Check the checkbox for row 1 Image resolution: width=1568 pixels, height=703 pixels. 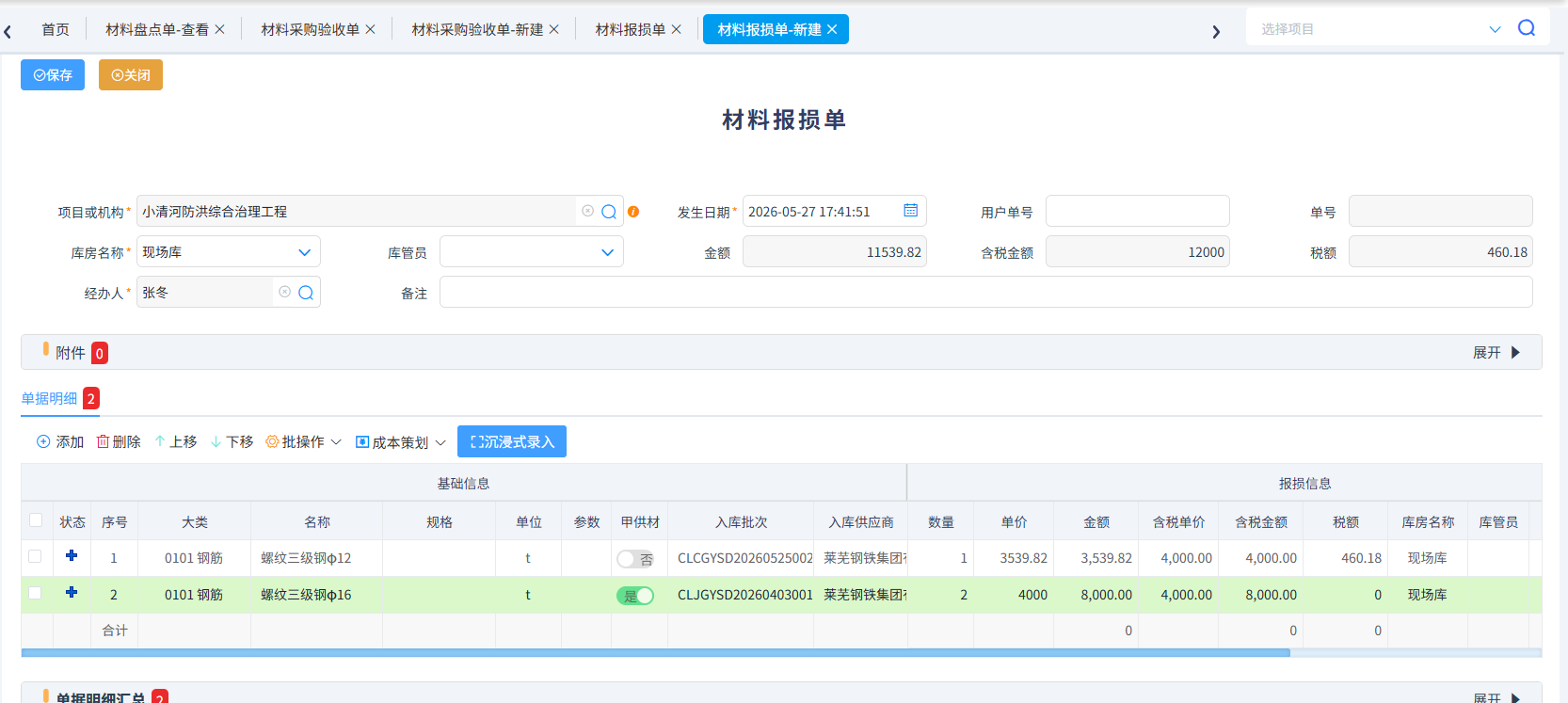click(x=35, y=556)
